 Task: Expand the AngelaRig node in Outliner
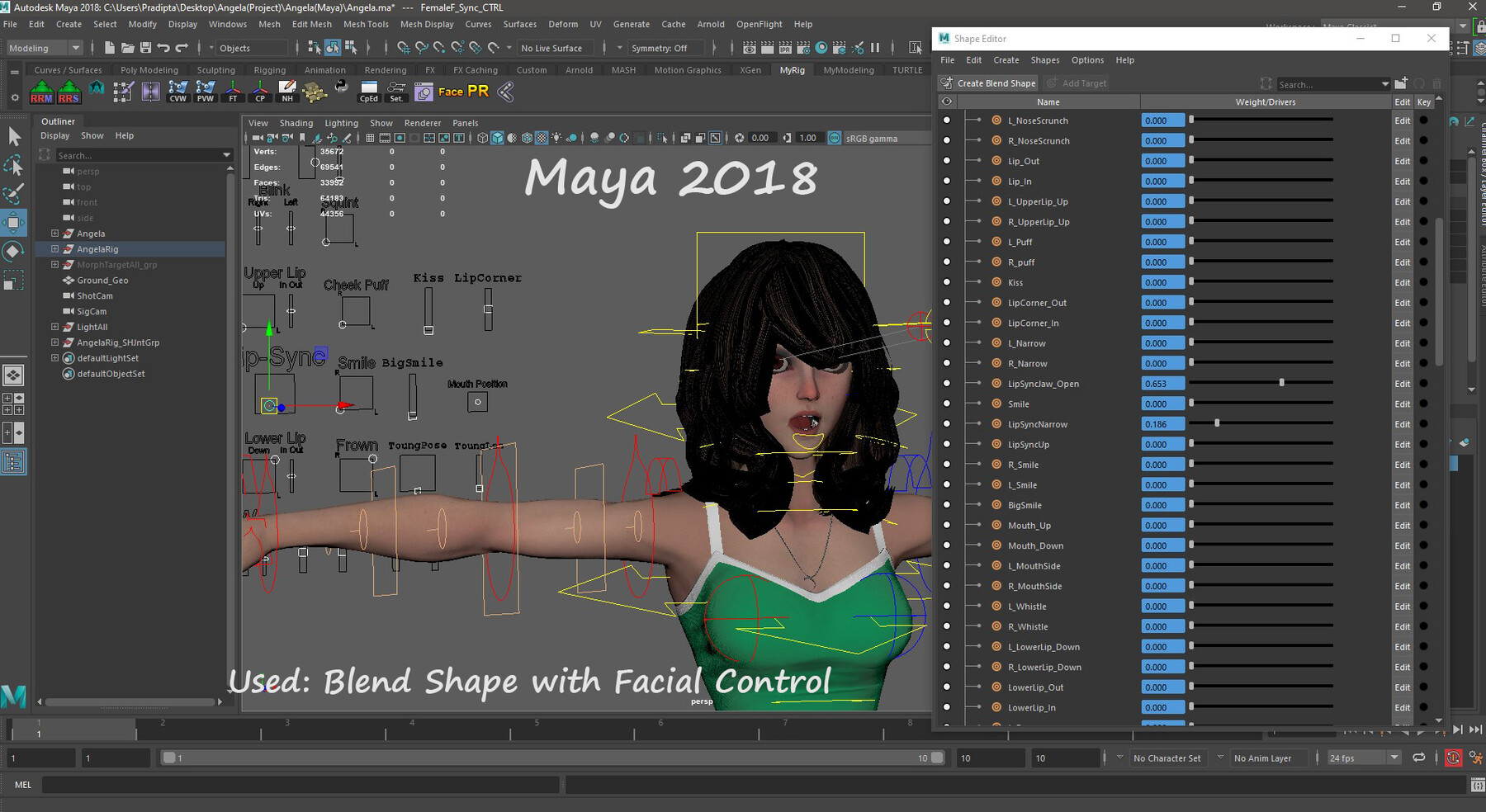(54, 249)
